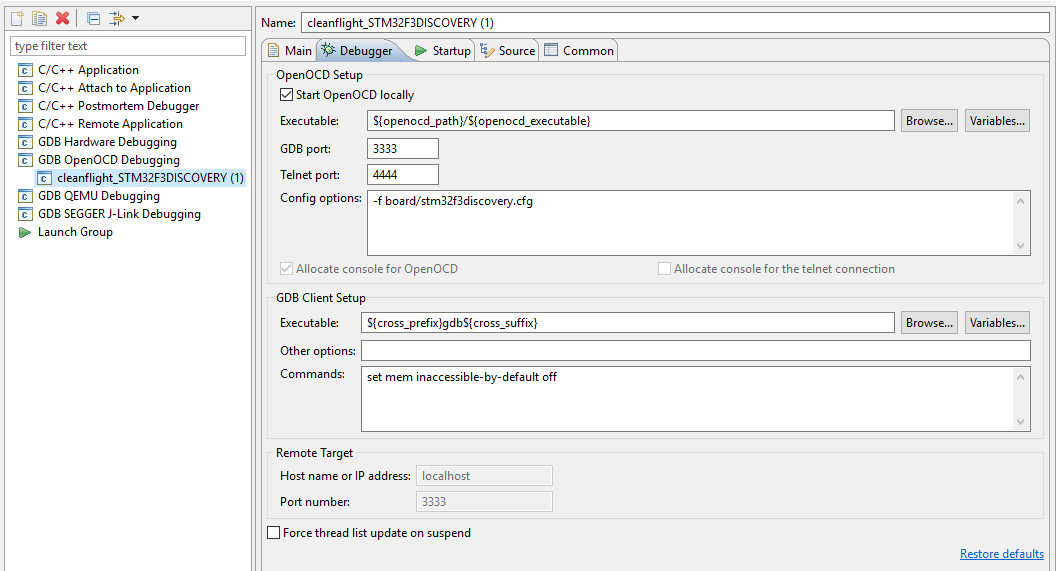This screenshot has height=571, width=1056.
Task: Collapse all configurations in the tree
Action: (x=93, y=18)
